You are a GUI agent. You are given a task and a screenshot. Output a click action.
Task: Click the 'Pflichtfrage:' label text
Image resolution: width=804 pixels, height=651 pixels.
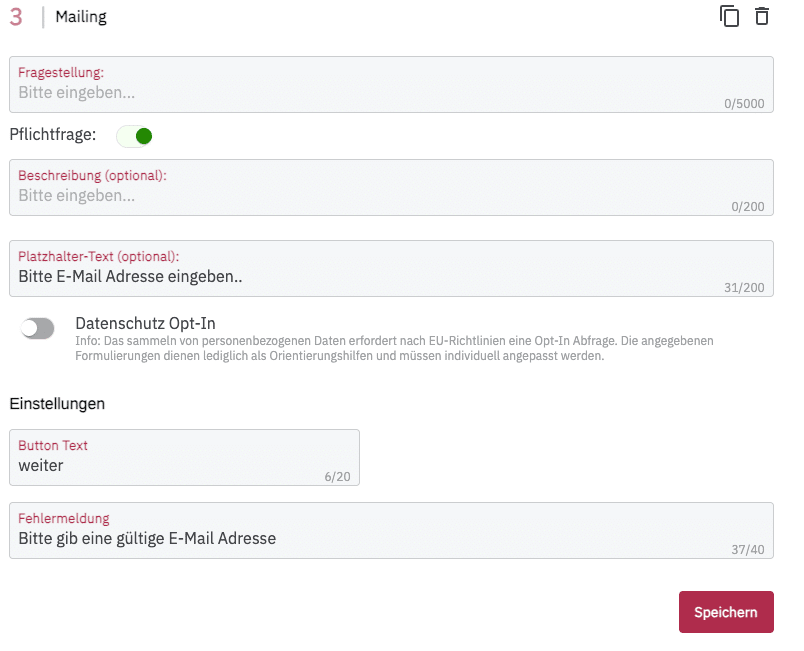point(53,135)
